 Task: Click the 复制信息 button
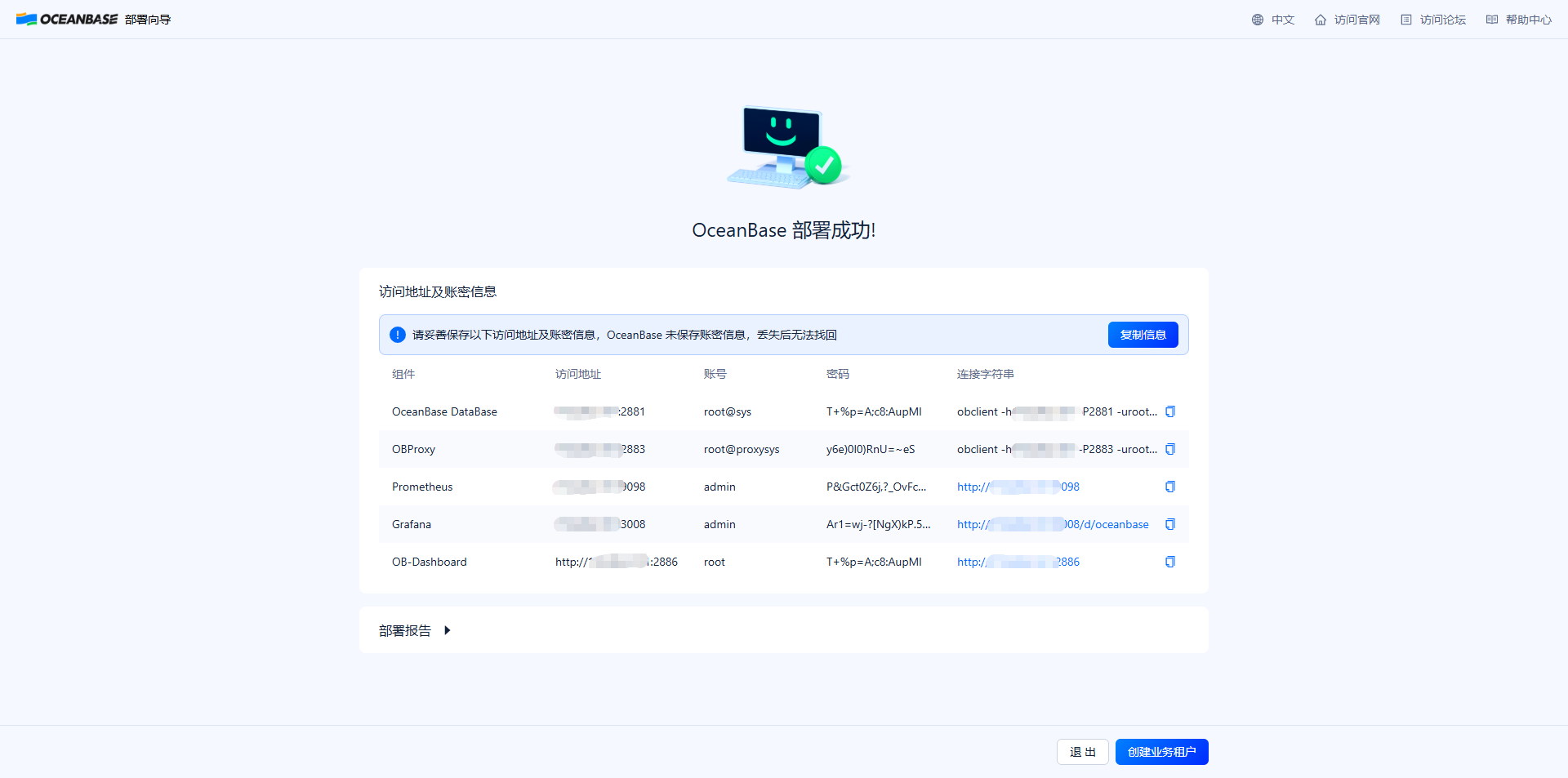click(x=1143, y=335)
